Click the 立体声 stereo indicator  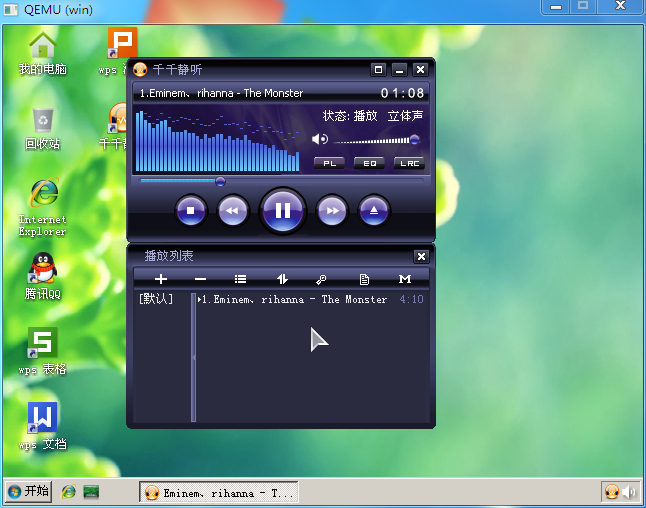click(x=405, y=116)
